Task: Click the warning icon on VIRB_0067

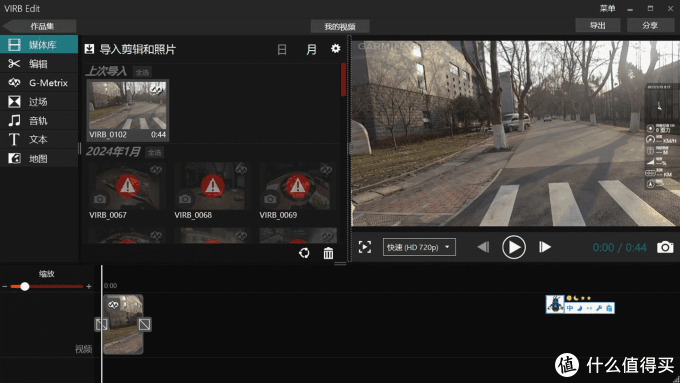Action: pos(128,186)
